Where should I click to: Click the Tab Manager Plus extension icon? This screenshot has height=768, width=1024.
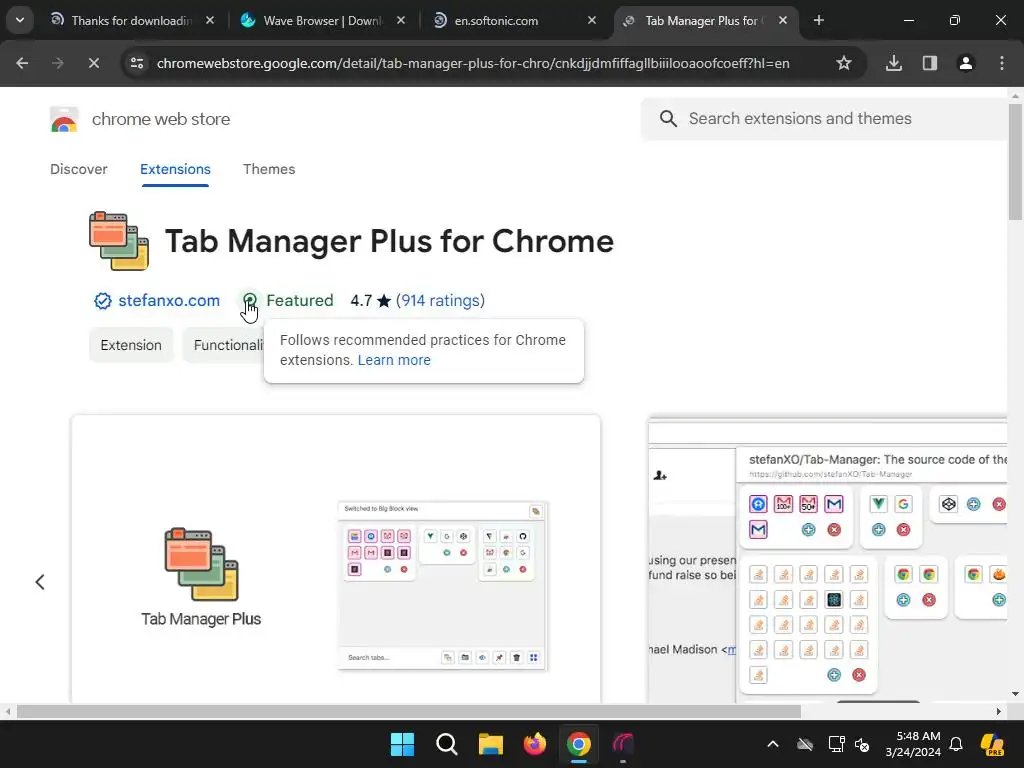(x=119, y=240)
